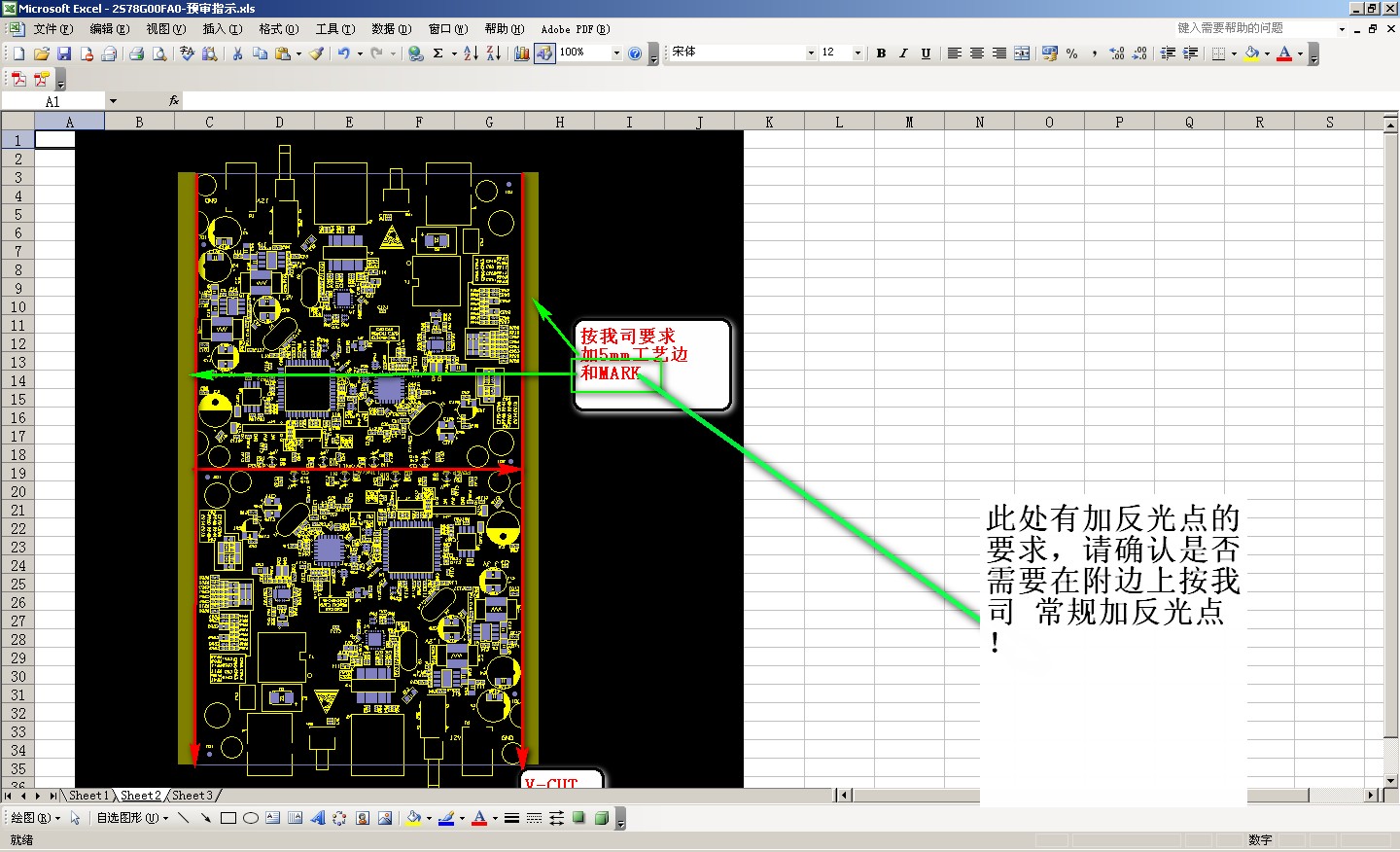Merge and center cells
Viewport: 1400px width, 852px height.
point(1022,53)
